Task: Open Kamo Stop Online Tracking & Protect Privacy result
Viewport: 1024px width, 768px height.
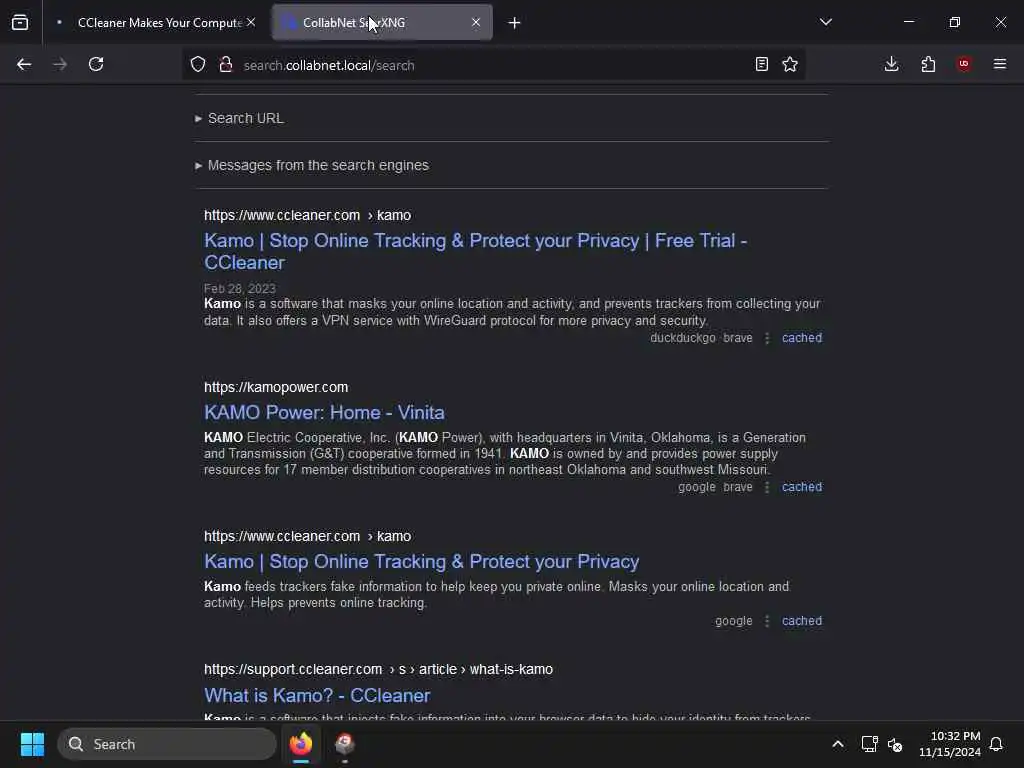Action: 421,562
